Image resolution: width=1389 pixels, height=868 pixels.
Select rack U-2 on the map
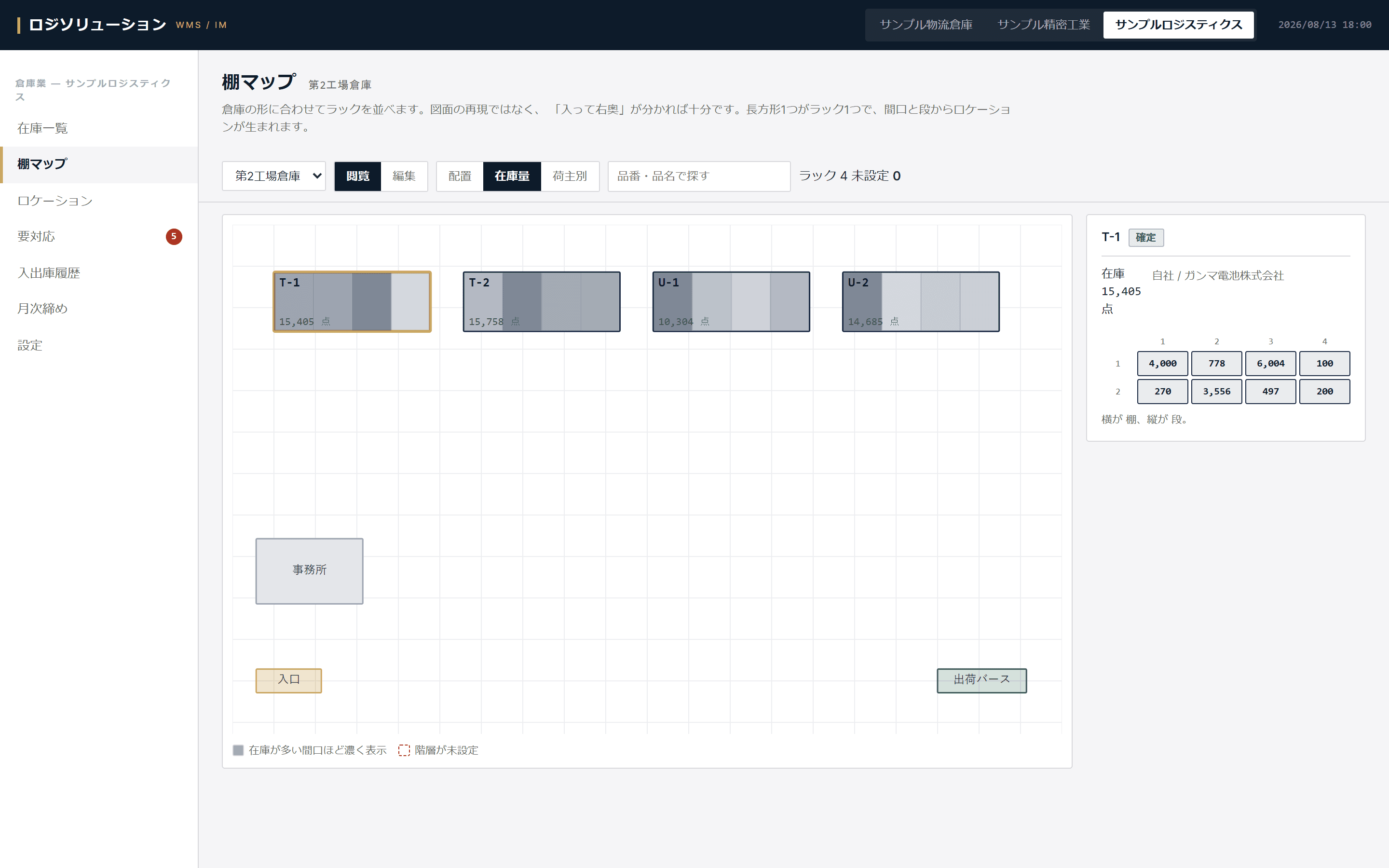921,301
